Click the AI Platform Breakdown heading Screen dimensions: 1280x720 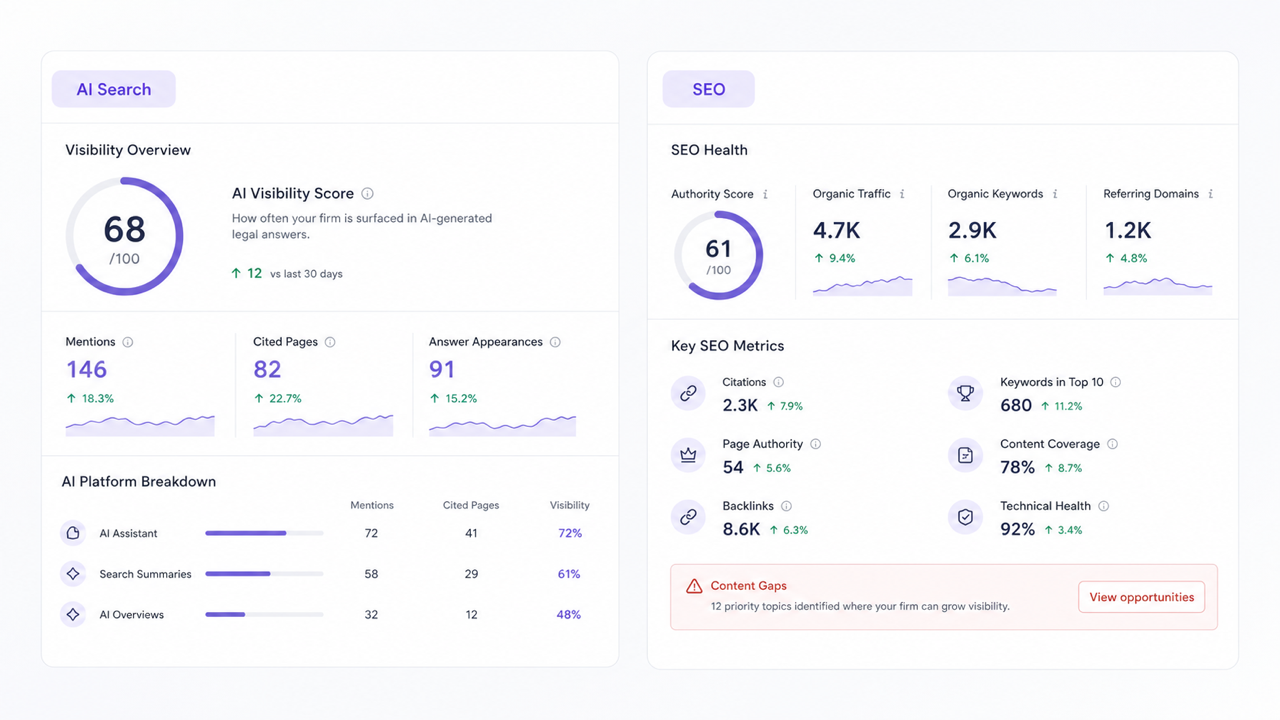click(x=139, y=481)
